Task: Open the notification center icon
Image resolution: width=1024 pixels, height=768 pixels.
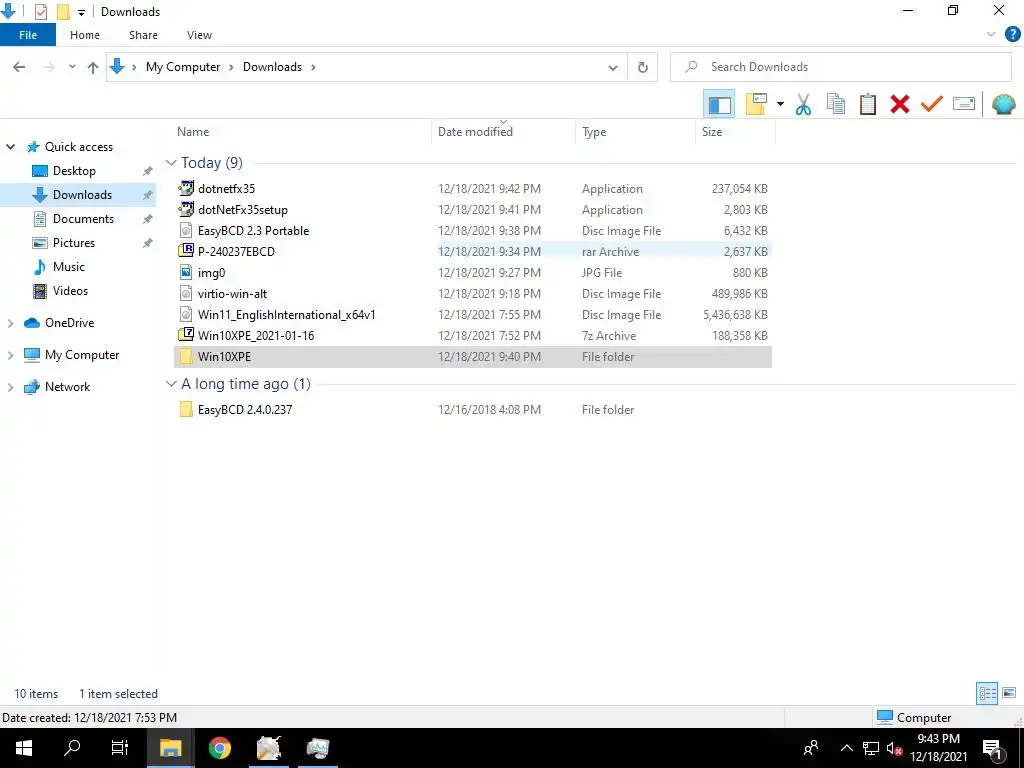Action: click(993, 749)
